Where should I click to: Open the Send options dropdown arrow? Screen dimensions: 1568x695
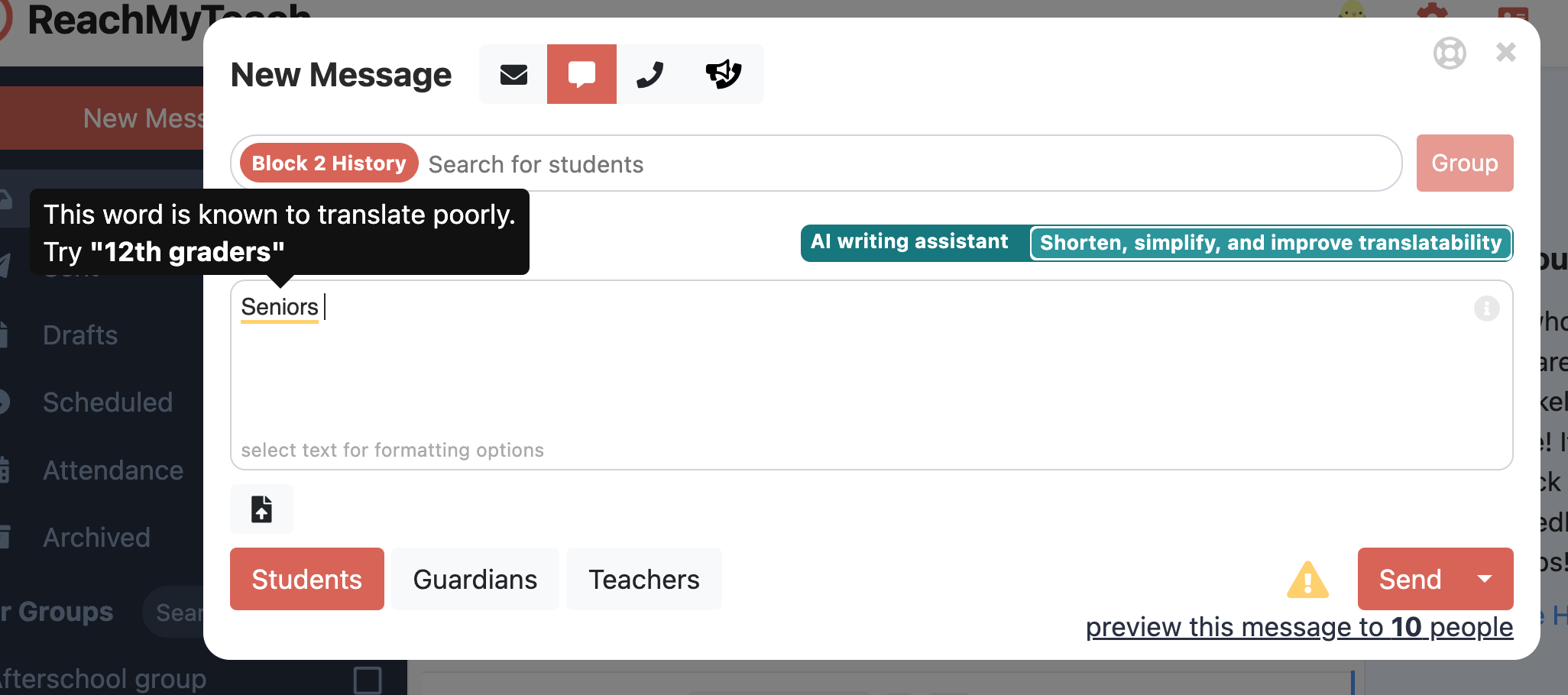pos(1485,579)
